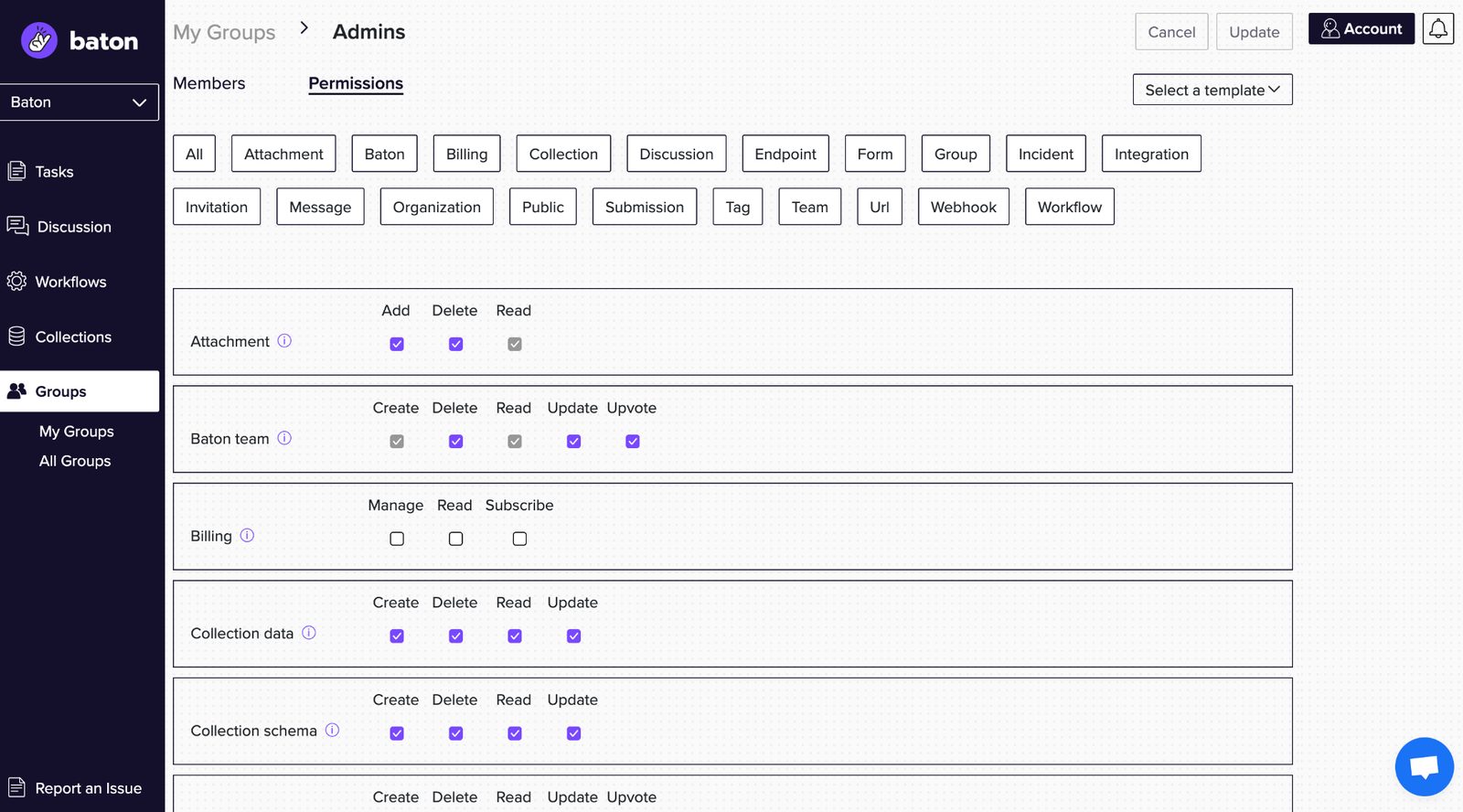Viewport: 1463px width, 812px height.
Task: Filter permissions by Webhook
Action: [964, 207]
